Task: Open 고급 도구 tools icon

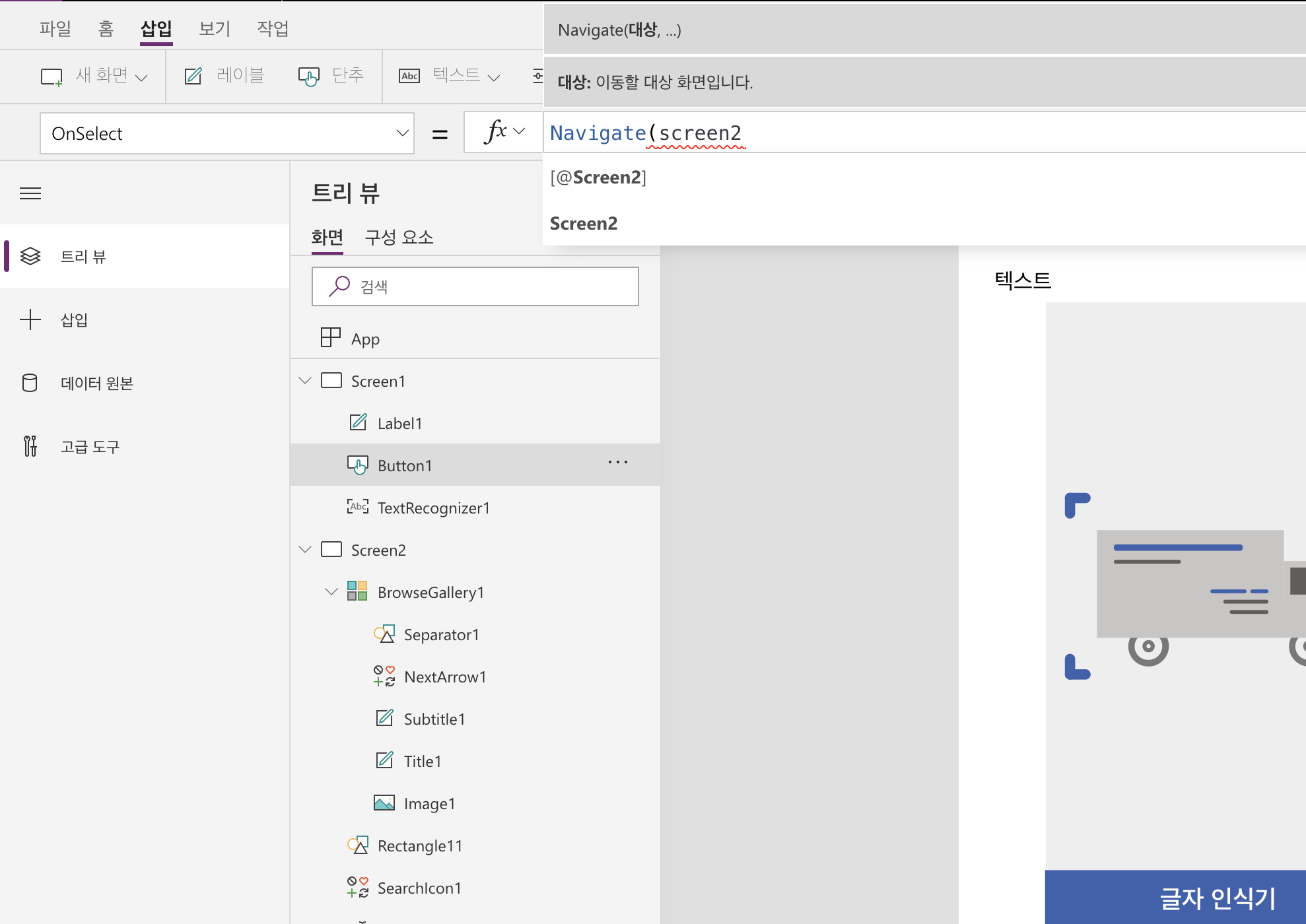Action: tap(30, 446)
